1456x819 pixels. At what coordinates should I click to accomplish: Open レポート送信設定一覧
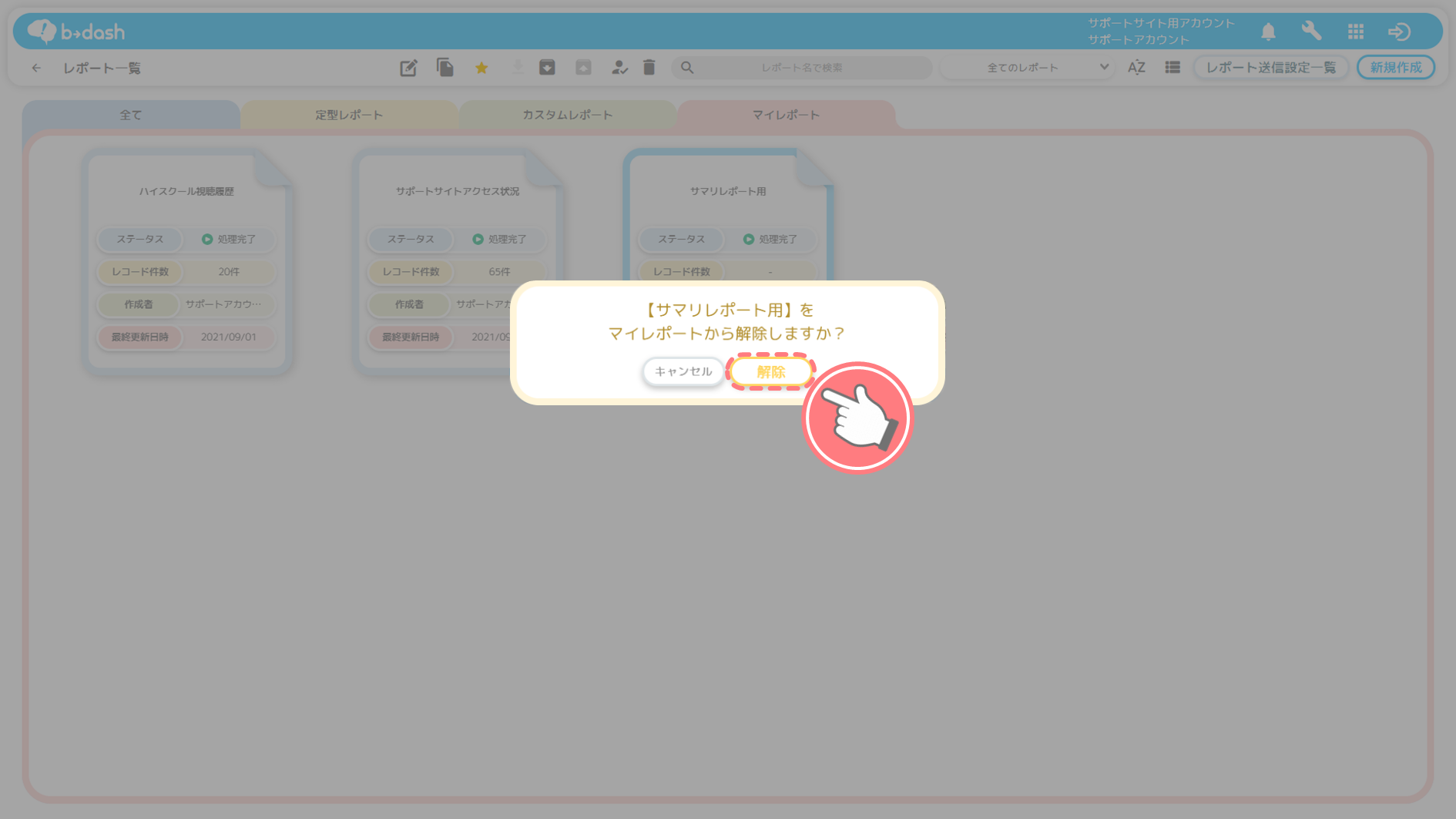coord(1270,68)
